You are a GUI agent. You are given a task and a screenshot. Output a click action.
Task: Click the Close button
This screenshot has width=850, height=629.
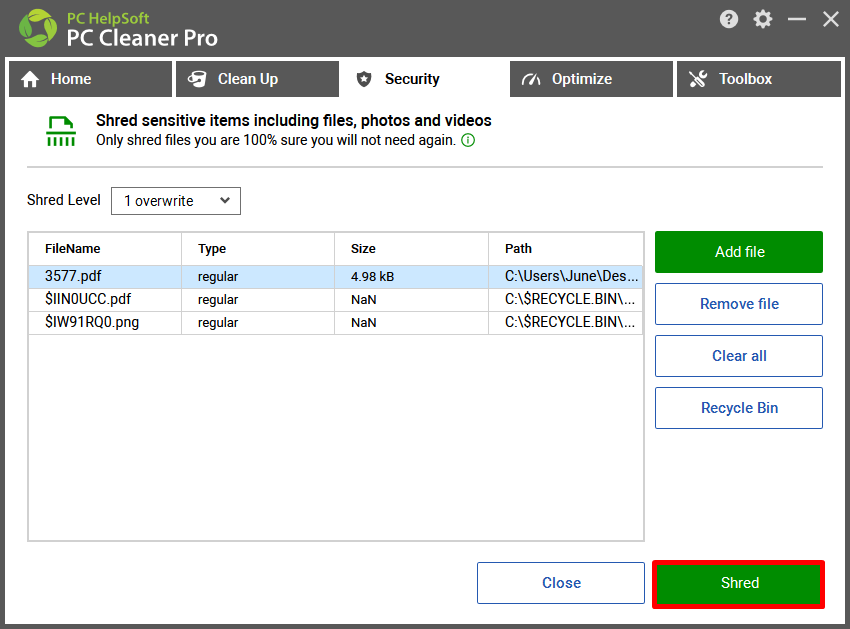561,583
